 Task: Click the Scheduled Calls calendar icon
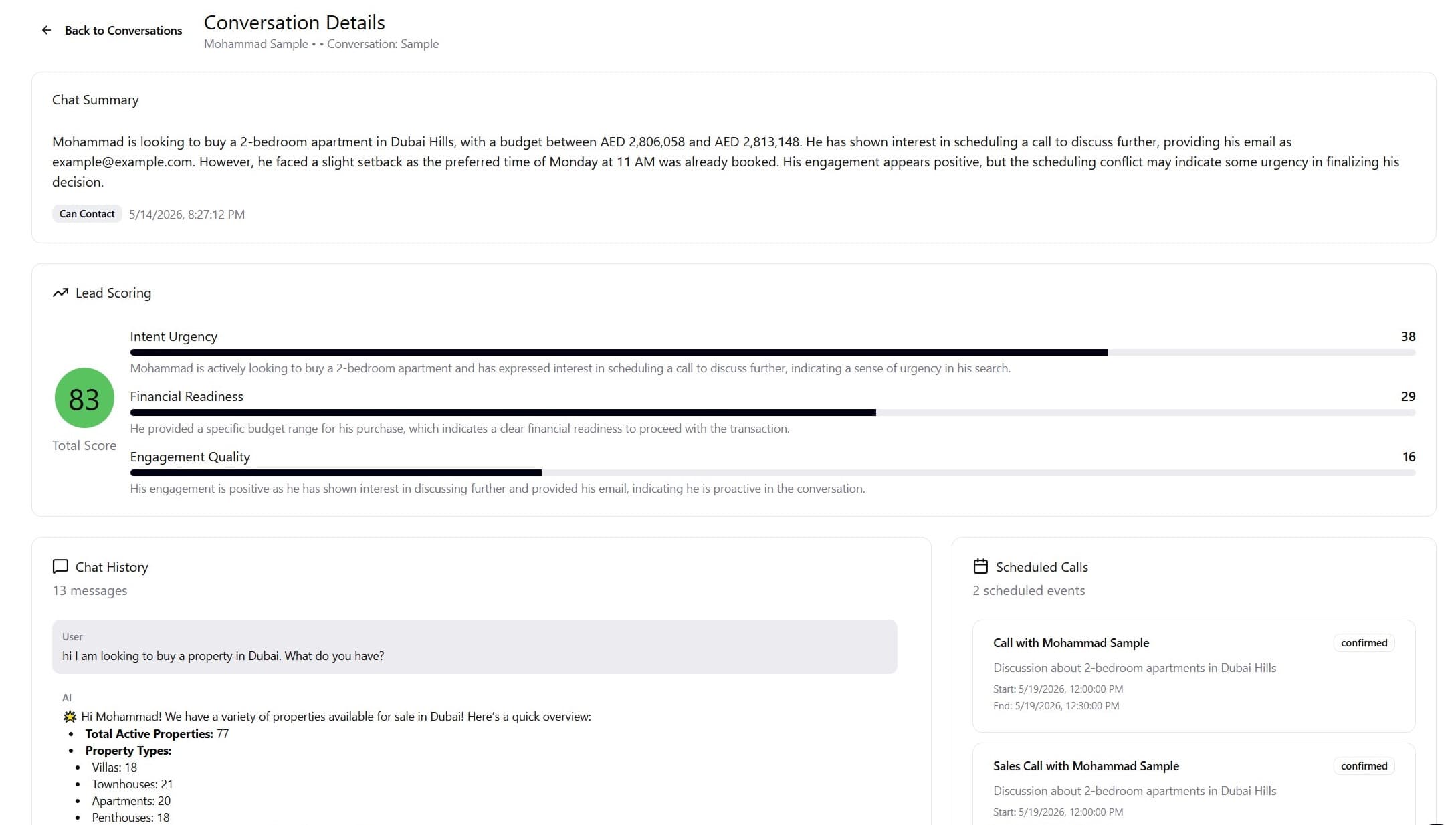980,566
